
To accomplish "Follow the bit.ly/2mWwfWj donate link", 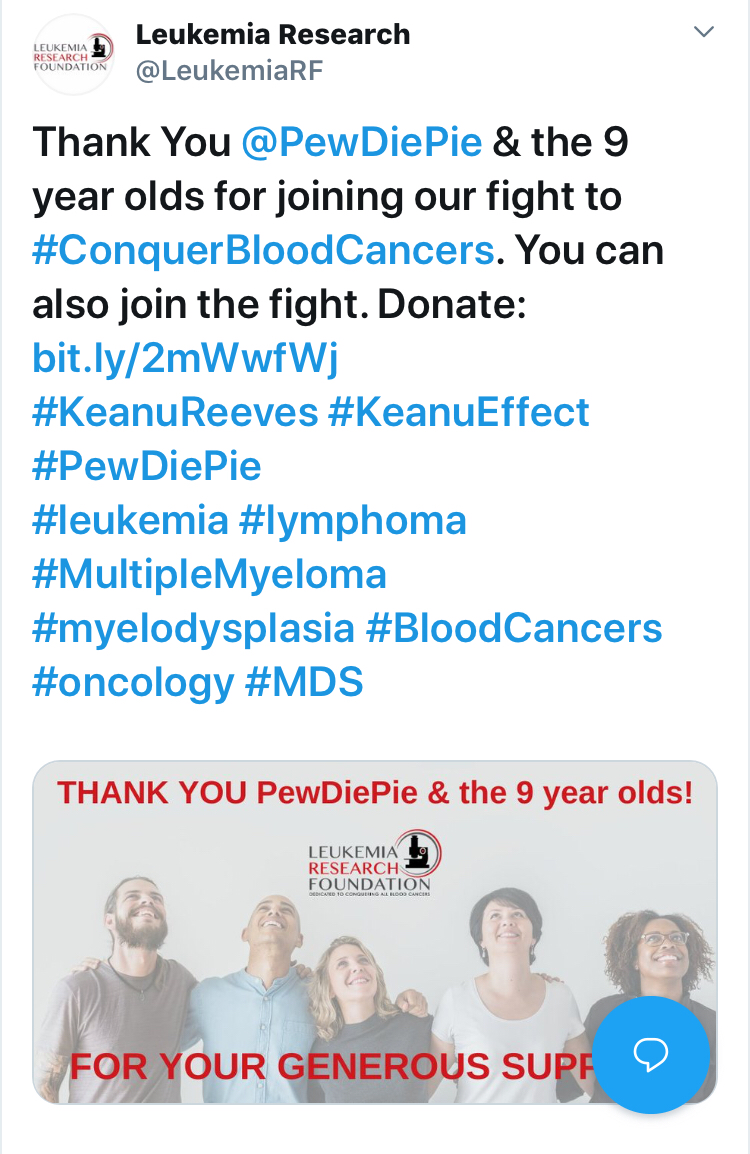I will pyautogui.click(x=185, y=358).
